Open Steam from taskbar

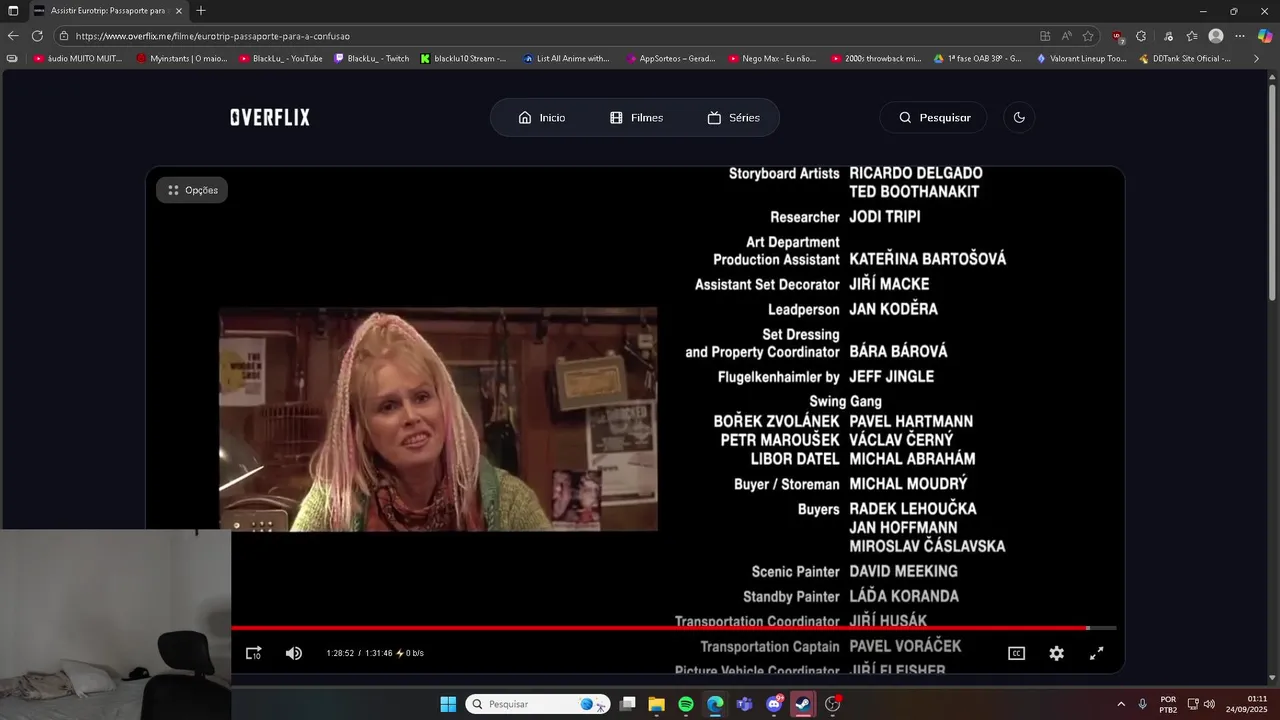(x=803, y=704)
